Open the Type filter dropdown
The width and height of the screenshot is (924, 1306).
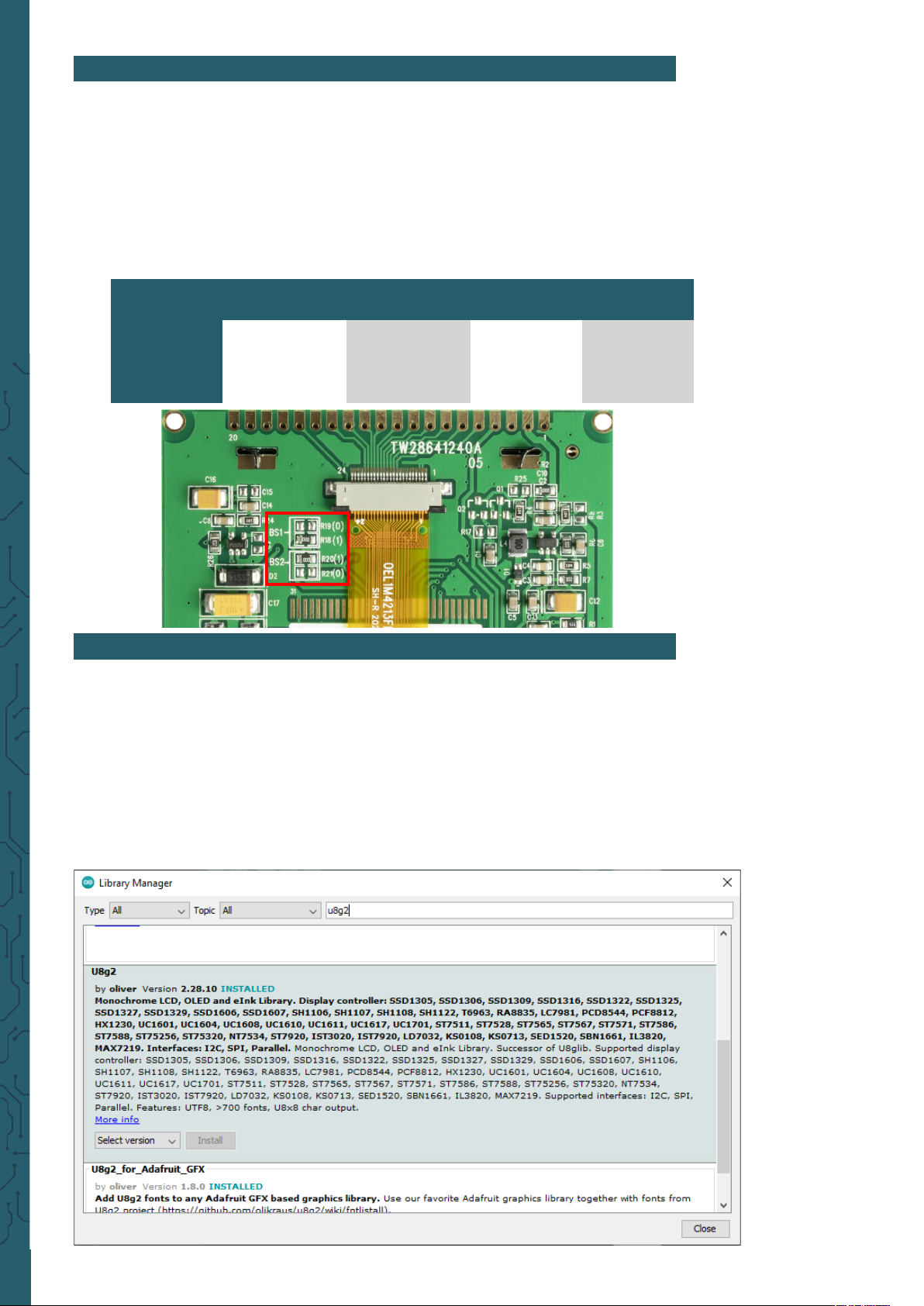pos(149,911)
